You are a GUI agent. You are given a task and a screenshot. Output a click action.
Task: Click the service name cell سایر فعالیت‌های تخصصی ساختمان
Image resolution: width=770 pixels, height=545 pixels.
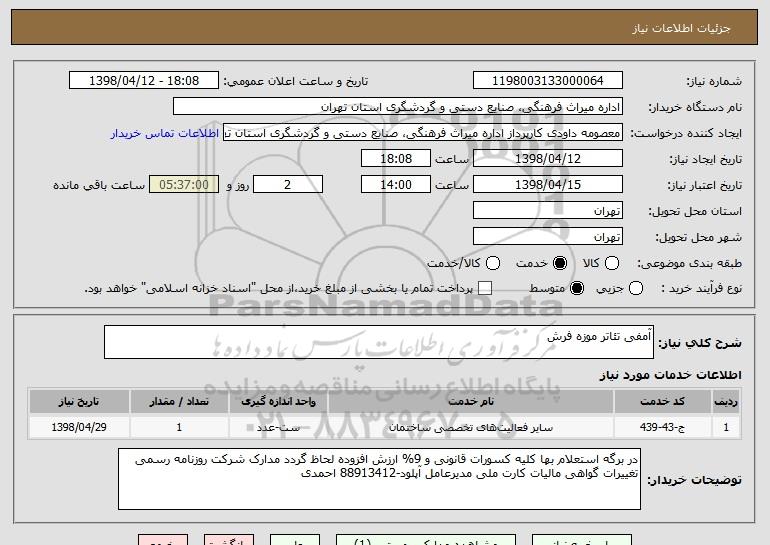[x=470, y=427]
